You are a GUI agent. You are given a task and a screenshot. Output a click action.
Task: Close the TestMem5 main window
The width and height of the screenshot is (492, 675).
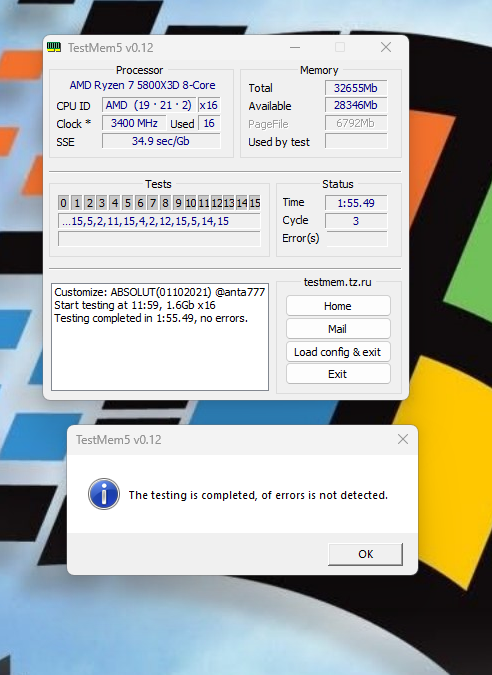[x=386, y=47]
